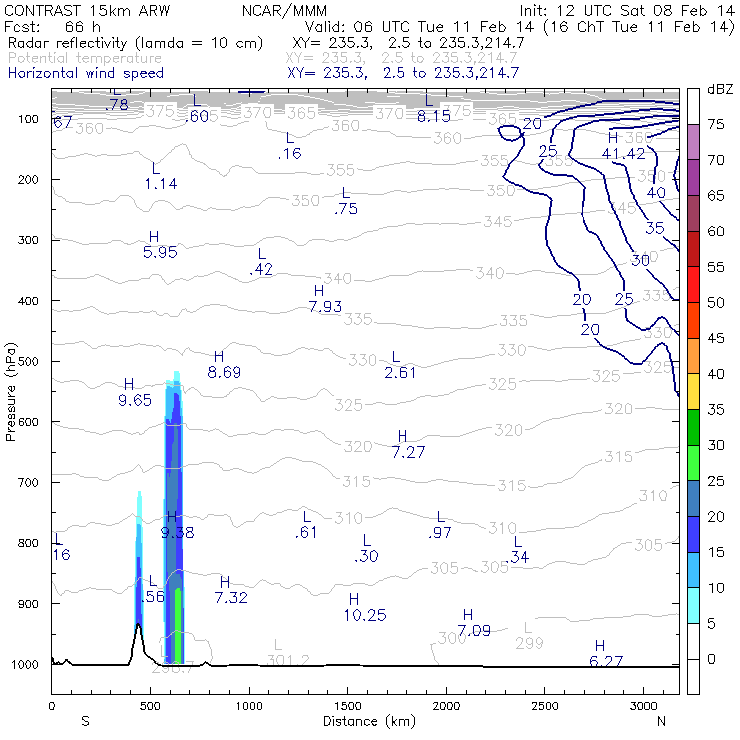Pick the light green 25-30 dBZ colorbar segment
Viewport: 740px width, 740px height.
tap(693, 463)
